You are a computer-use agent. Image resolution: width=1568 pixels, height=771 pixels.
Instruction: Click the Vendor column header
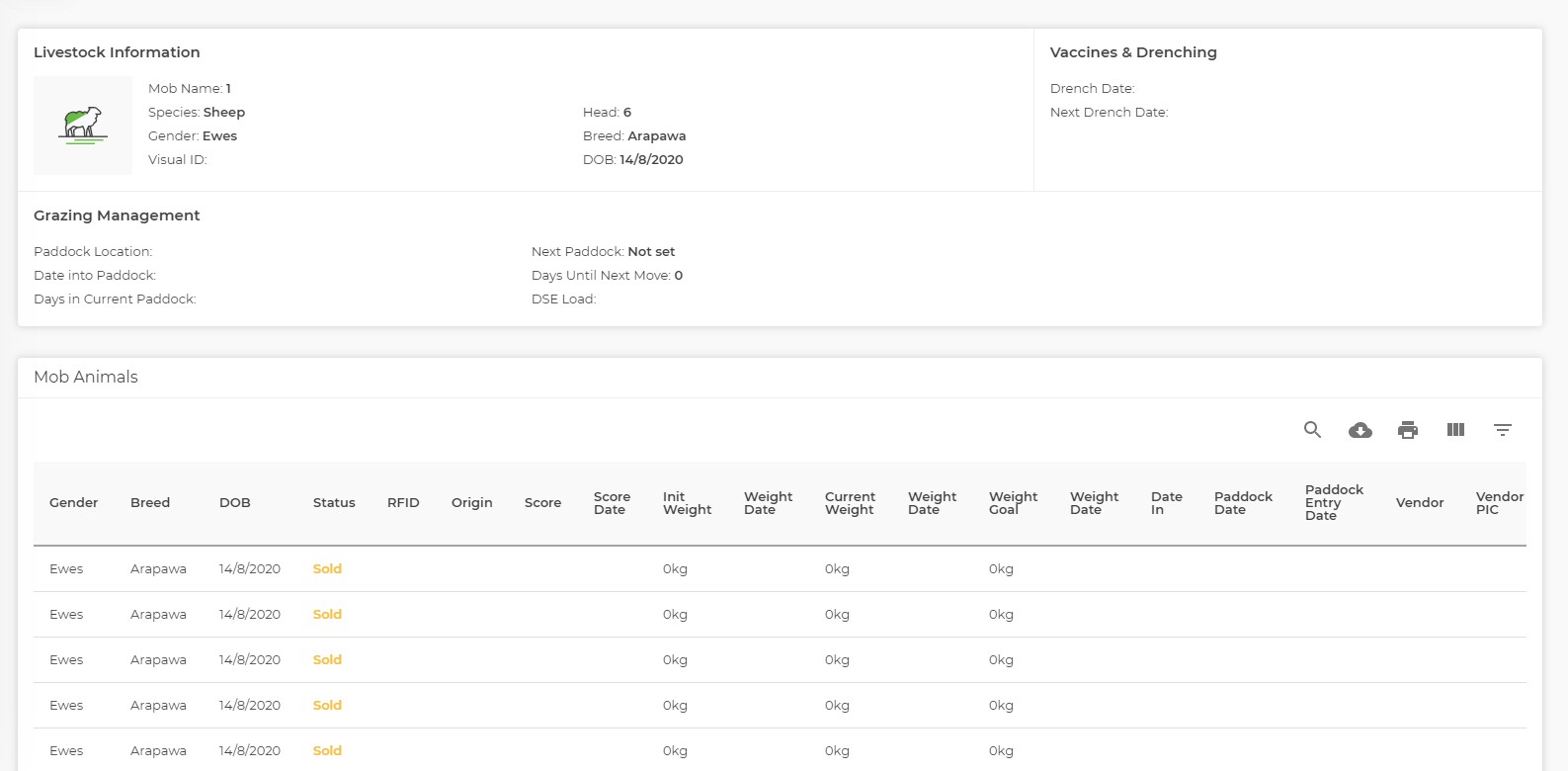[x=1419, y=503]
